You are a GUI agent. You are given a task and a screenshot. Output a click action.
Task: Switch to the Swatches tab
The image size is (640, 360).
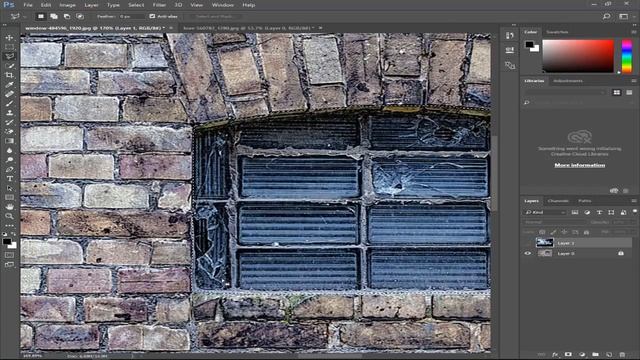557,32
